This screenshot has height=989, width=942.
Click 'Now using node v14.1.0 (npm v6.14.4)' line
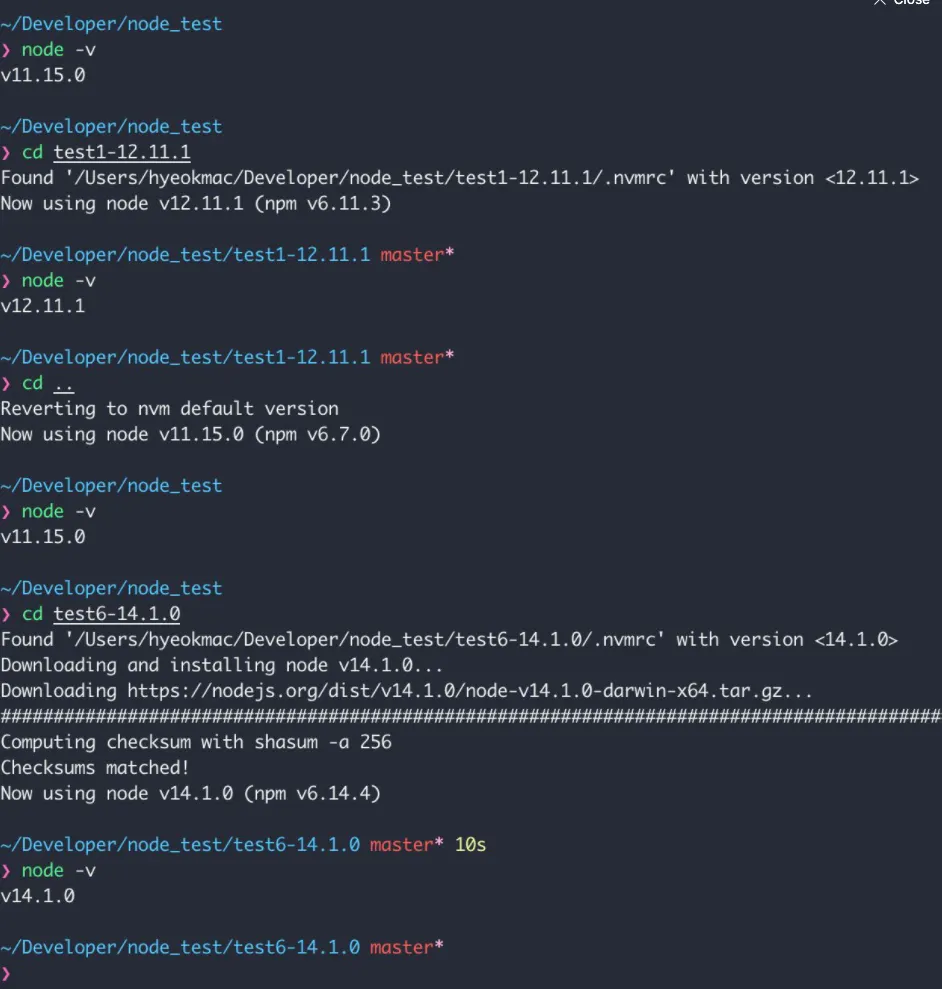tap(191, 793)
